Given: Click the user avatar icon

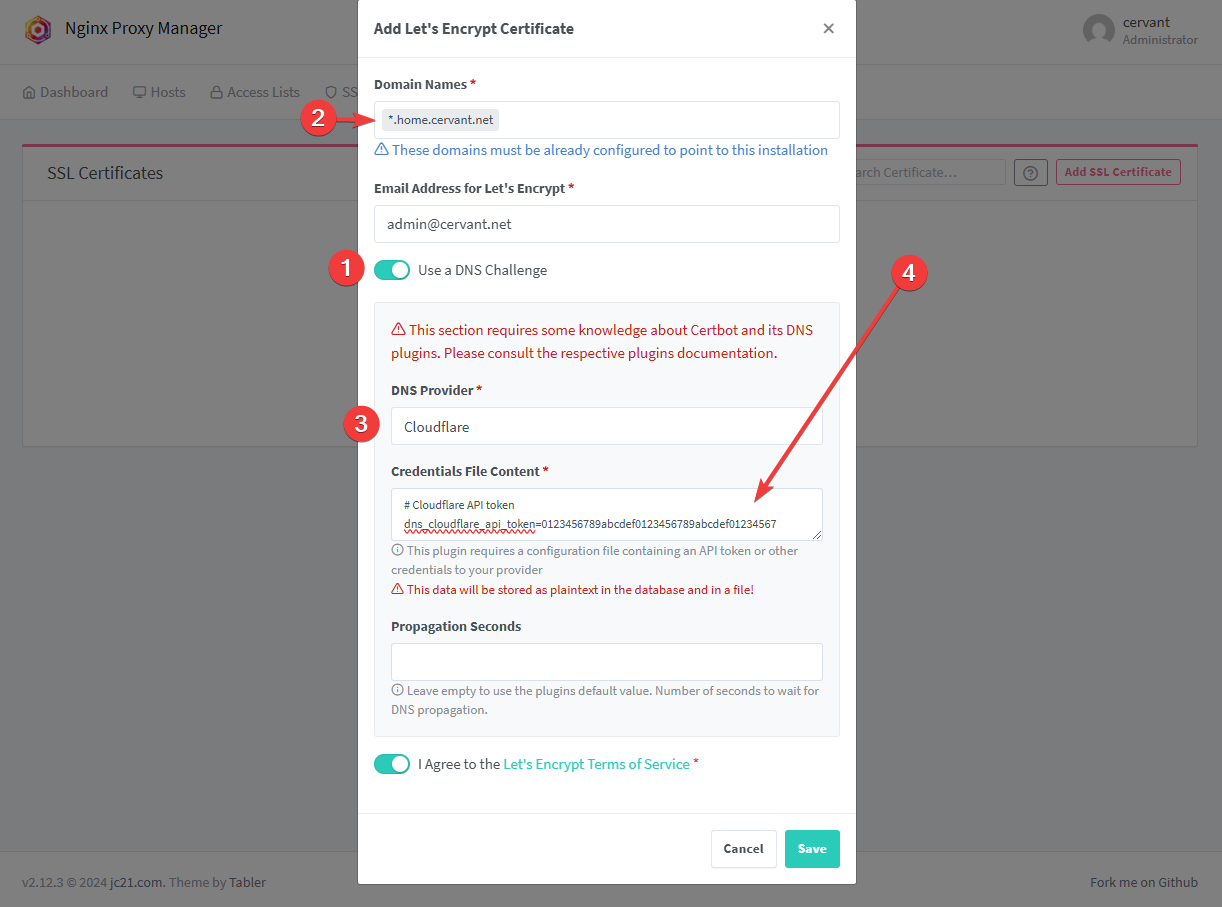Looking at the screenshot, I should tap(1098, 30).
